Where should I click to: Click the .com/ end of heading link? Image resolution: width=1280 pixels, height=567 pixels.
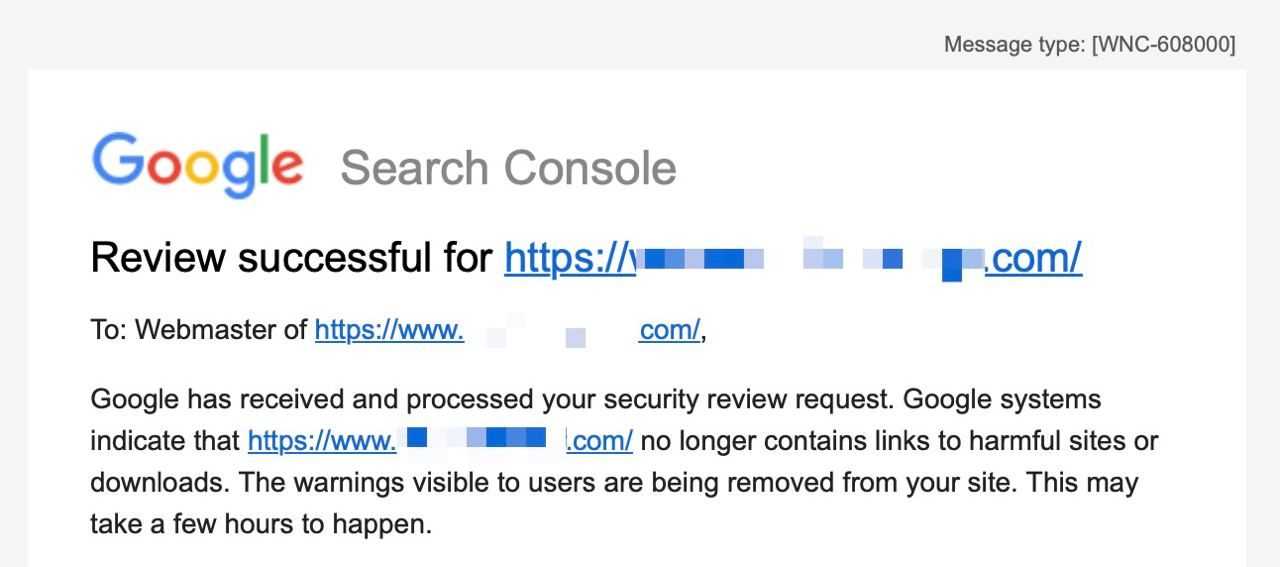pos(1033,258)
